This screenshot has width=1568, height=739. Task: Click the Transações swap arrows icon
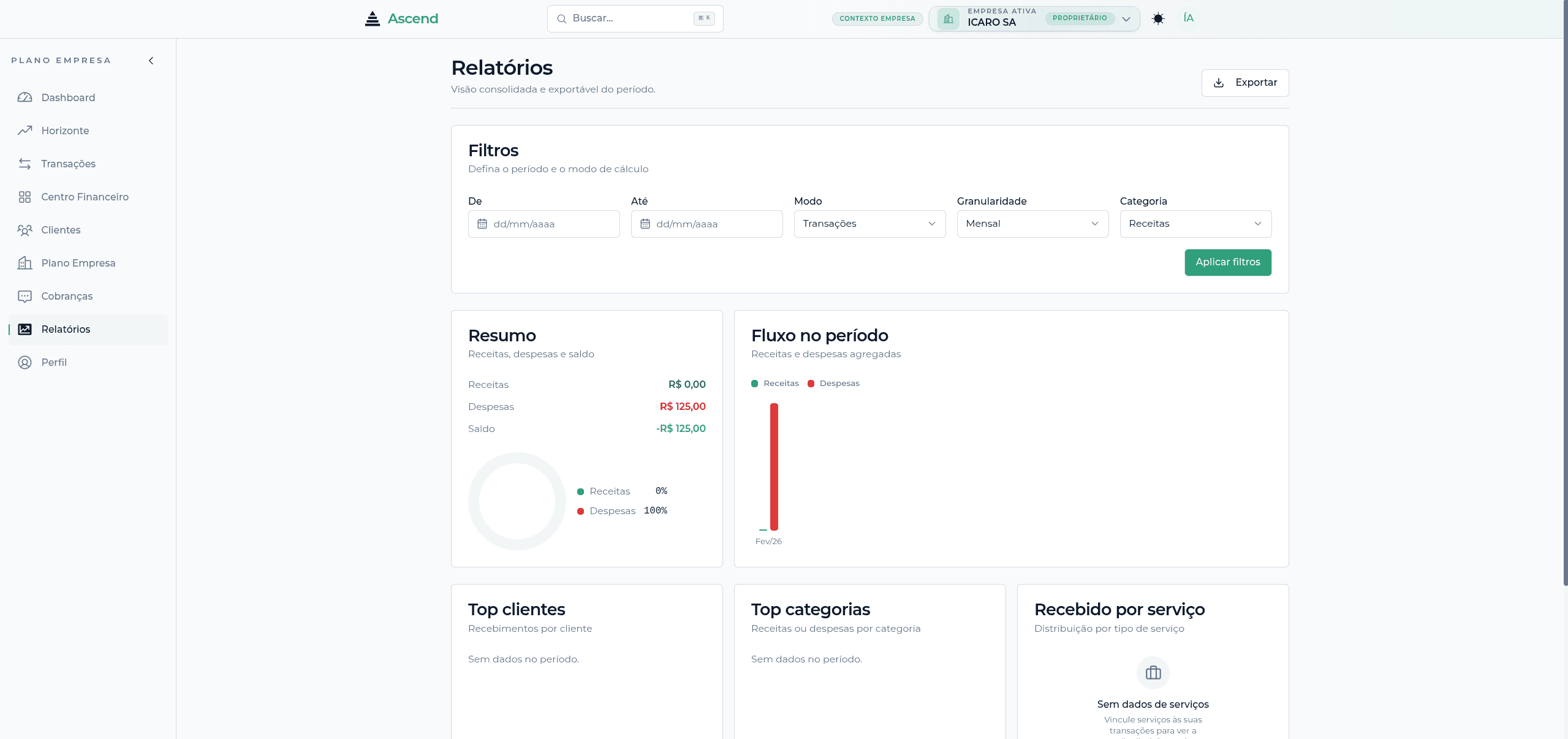point(25,164)
